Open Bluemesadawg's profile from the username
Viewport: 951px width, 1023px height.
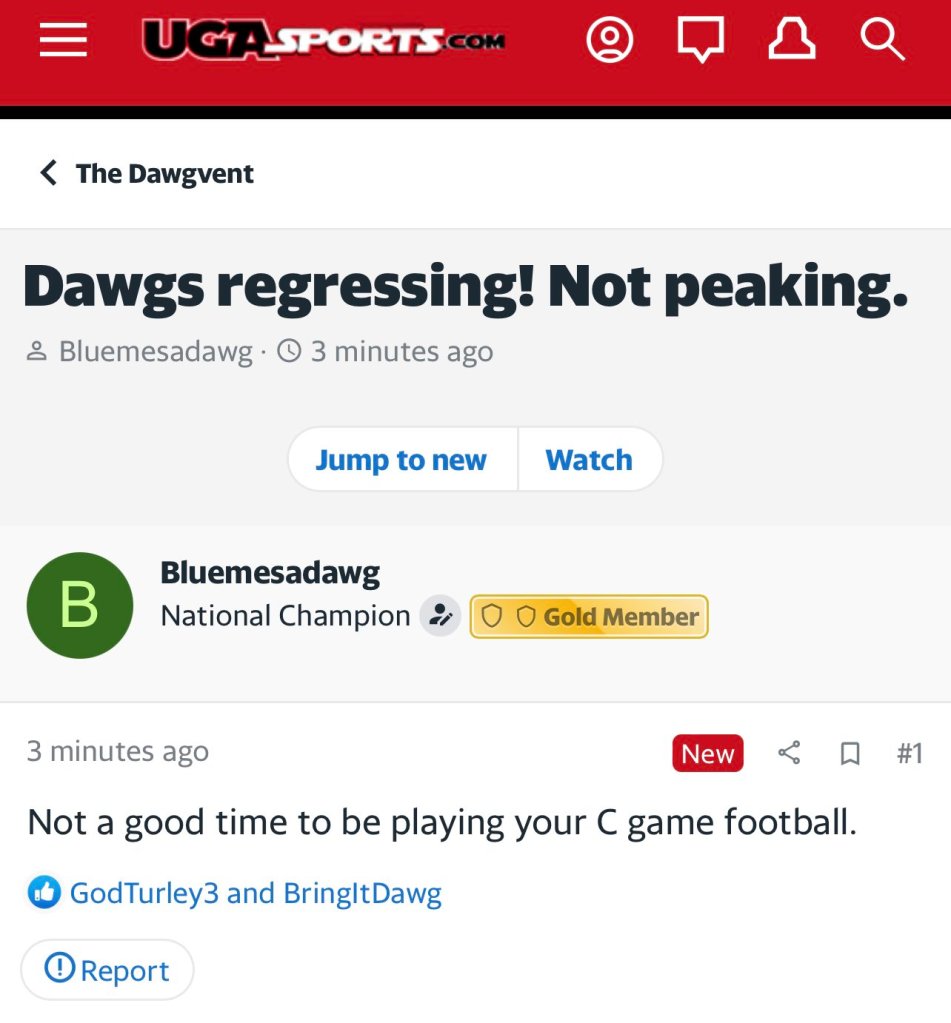coord(270,573)
